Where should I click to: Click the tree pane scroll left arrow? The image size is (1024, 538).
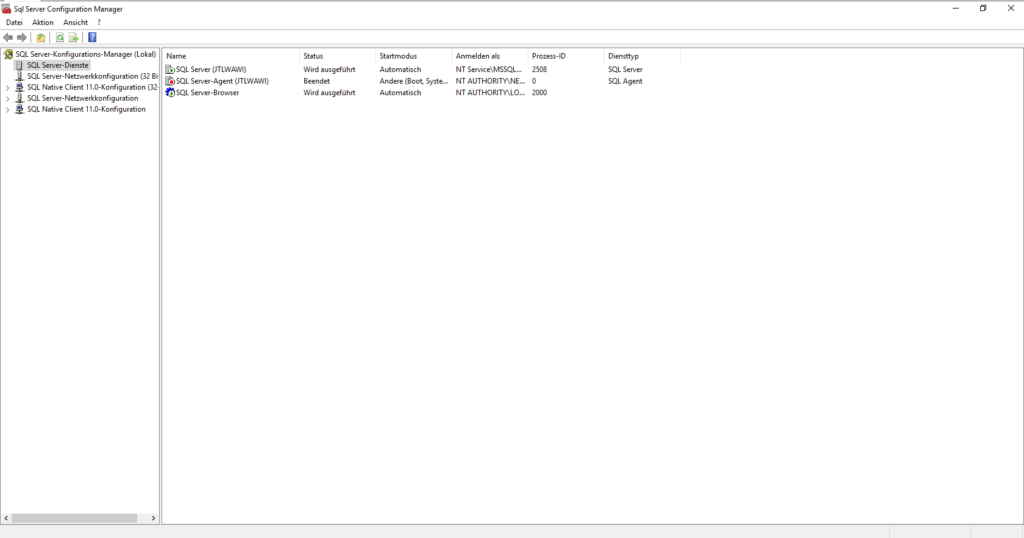click(6, 518)
